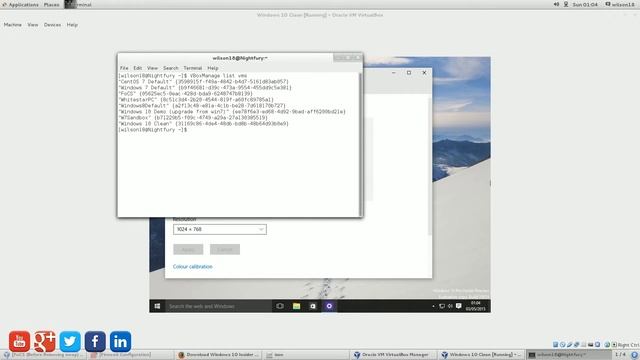Click the "WhitestarPC" line in terminal
The height and width of the screenshot is (360, 640).
[196, 100]
